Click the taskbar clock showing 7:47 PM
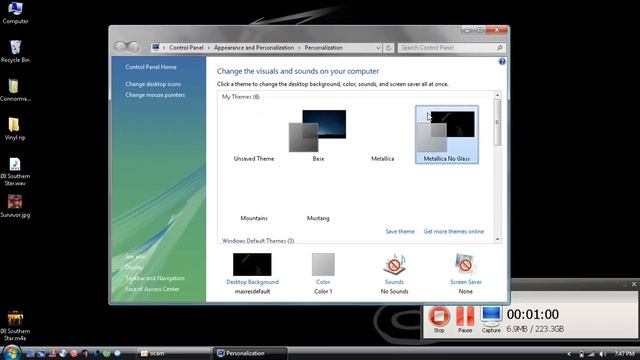Viewport: 640px width, 360px height. click(x=624, y=354)
